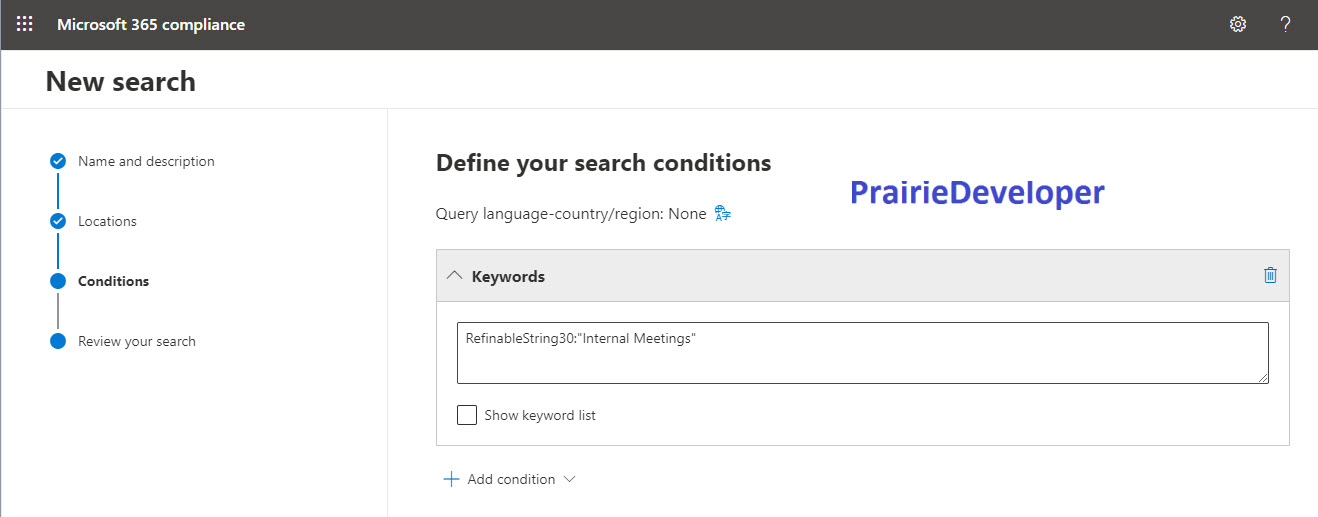Select the Conditions step label

click(x=113, y=281)
